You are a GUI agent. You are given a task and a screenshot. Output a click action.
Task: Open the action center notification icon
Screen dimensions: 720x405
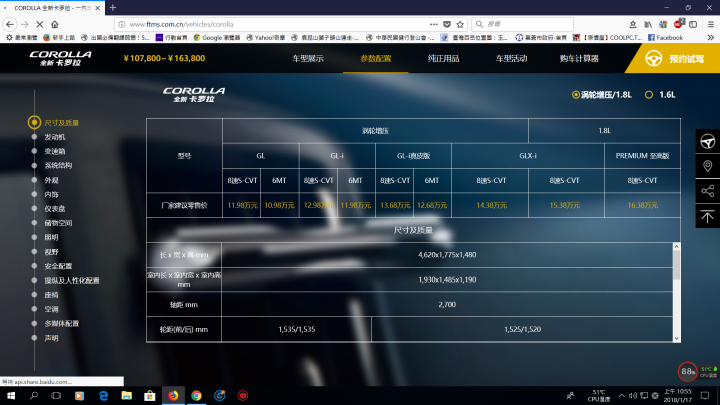pos(705,395)
